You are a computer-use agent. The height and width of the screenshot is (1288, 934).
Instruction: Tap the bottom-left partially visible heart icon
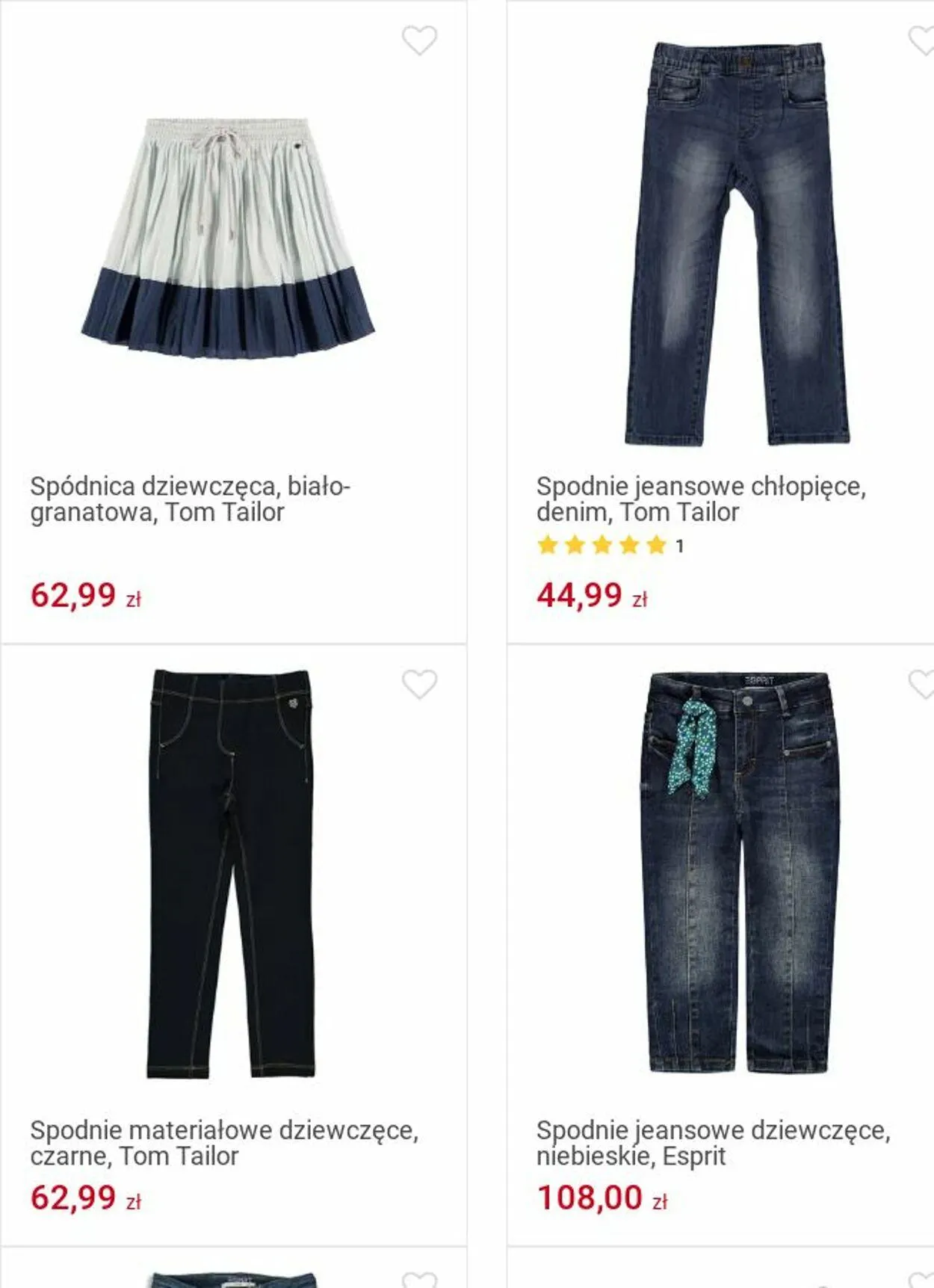coord(419,1279)
